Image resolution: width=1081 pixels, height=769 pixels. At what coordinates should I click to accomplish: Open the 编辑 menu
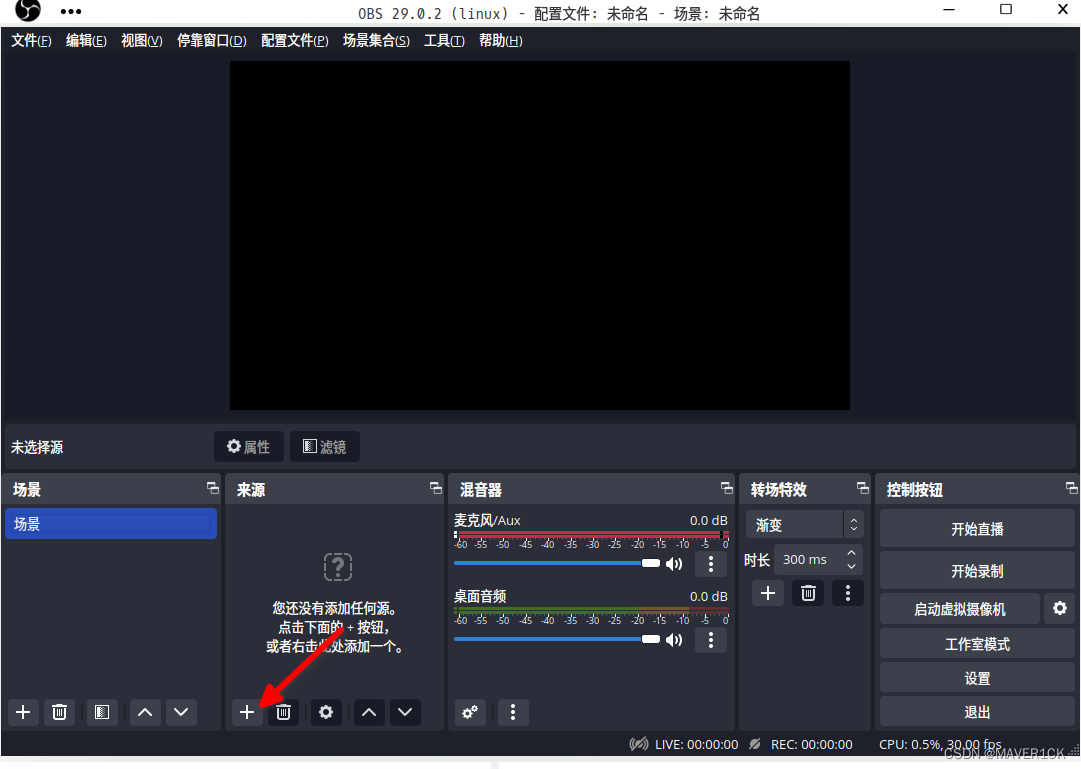click(86, 41)
